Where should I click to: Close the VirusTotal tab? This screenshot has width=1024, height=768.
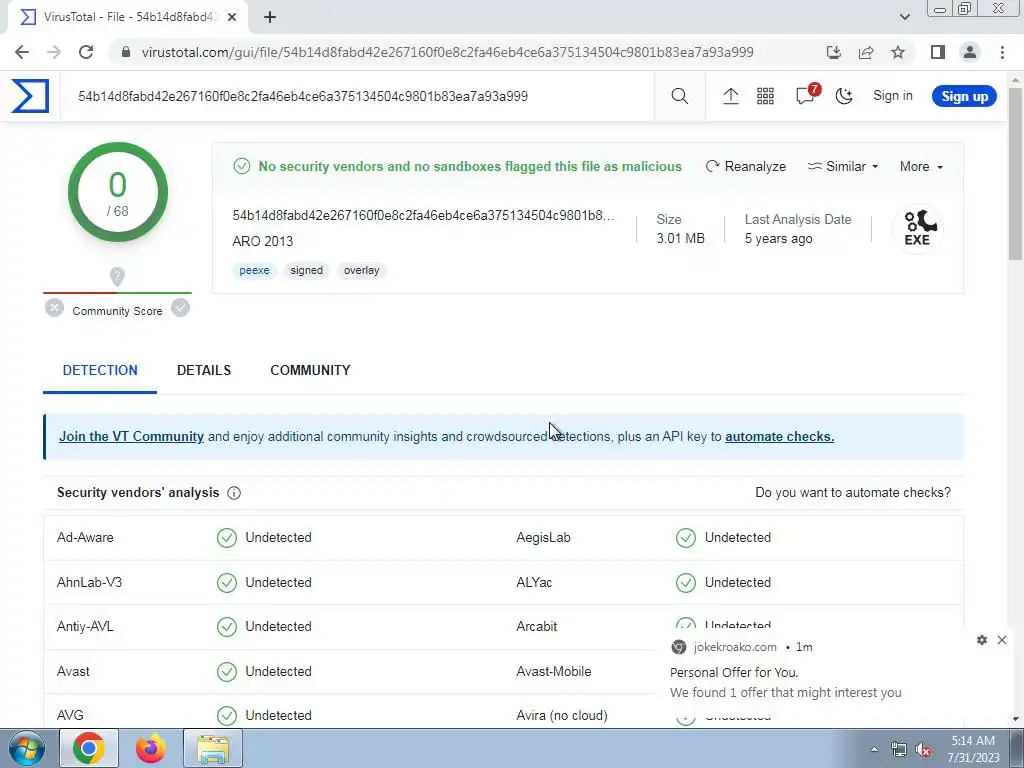click(232, 17)
